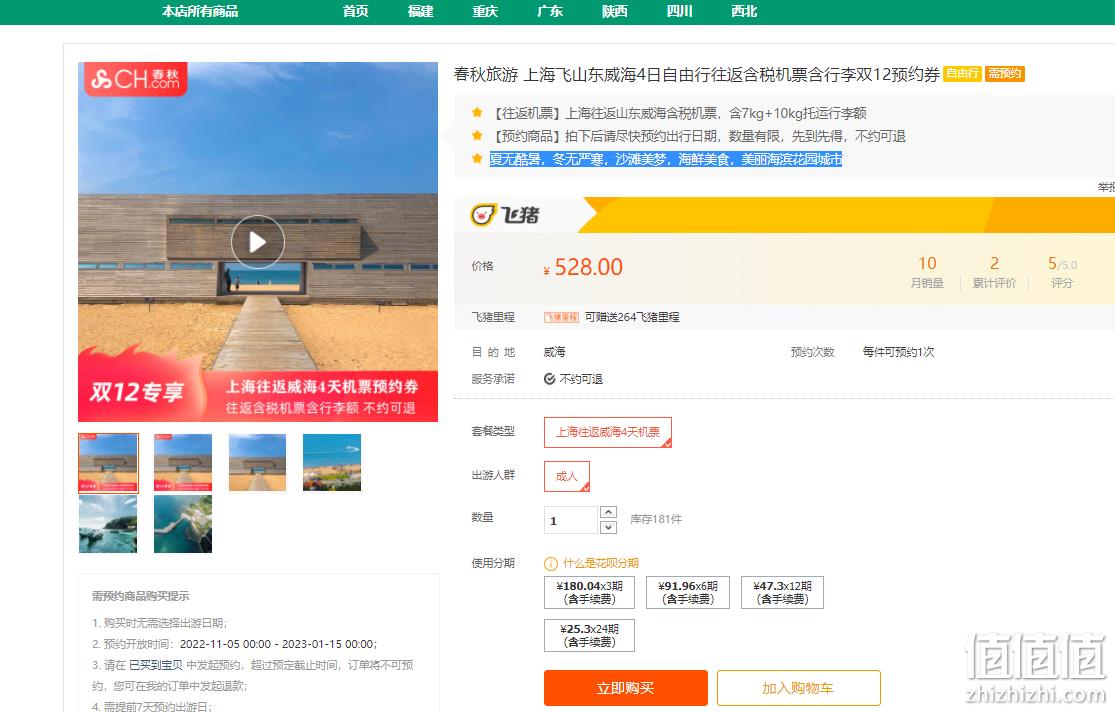Image resolution: width=1115 pixels, height=712 pixels.
Task: Click the product title 春秋旅游 上海飞山东威海
Action: (x=697, y=75)
